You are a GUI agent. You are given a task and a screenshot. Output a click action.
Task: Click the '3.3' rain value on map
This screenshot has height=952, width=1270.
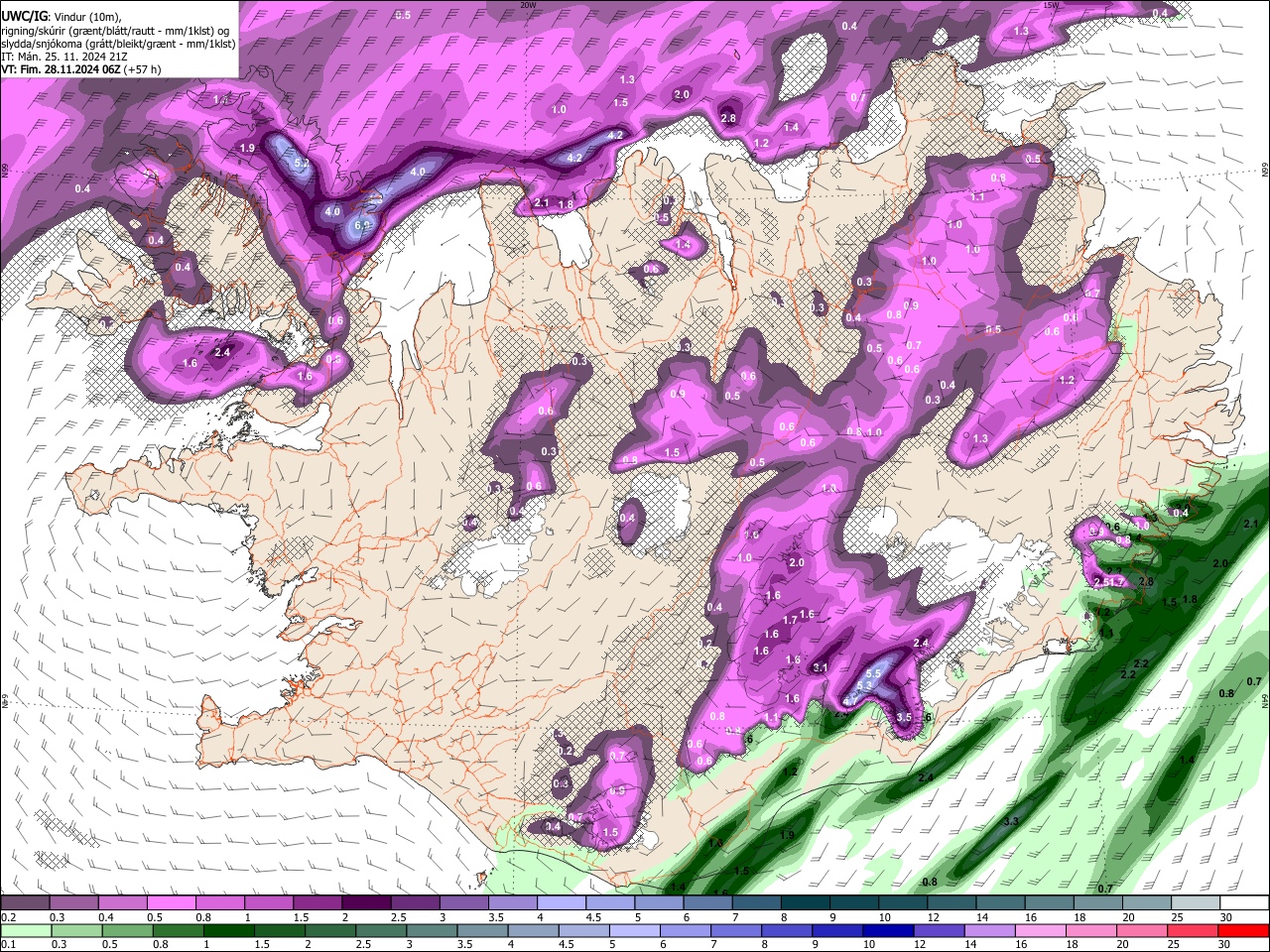click(x=1011, y=822)
